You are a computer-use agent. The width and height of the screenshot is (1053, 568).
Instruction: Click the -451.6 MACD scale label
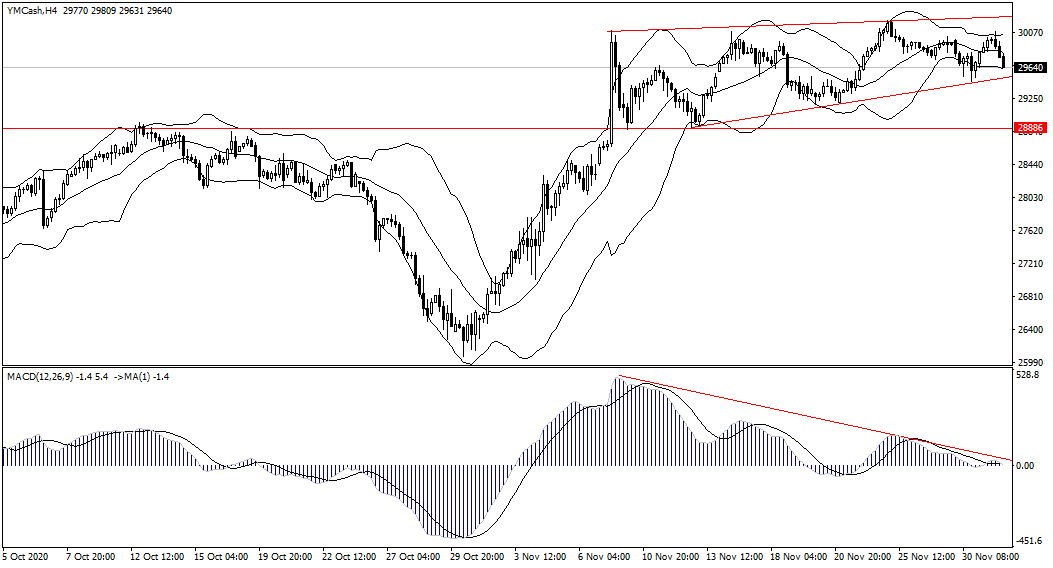(1030, 540)
